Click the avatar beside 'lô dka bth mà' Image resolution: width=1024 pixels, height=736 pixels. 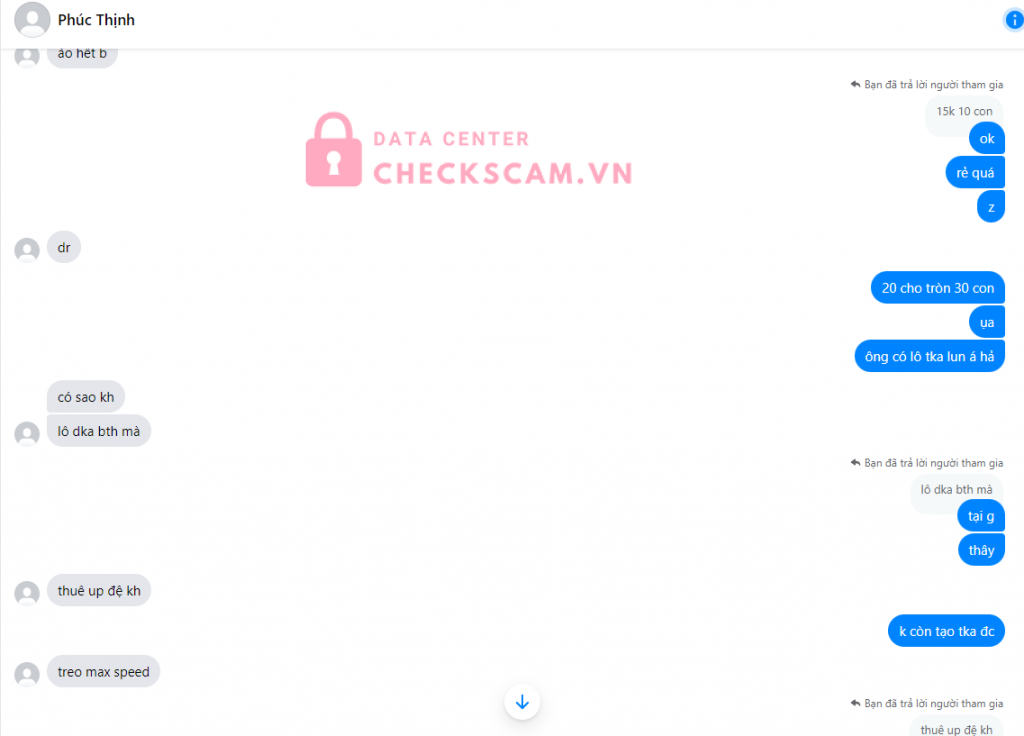click(x=27, y=434)
